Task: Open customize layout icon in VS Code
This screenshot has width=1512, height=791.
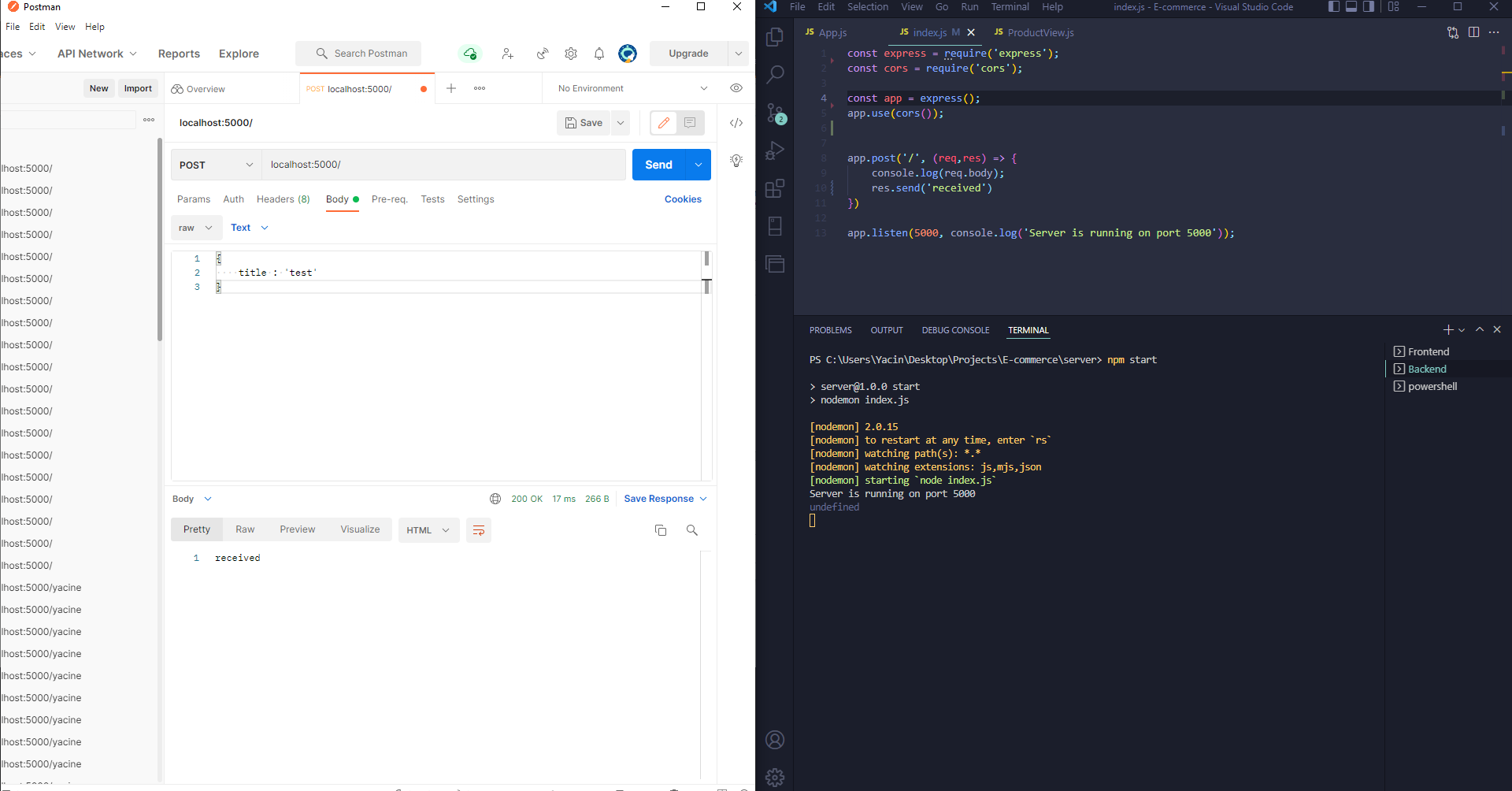Action: click(x=1394, y=7)
